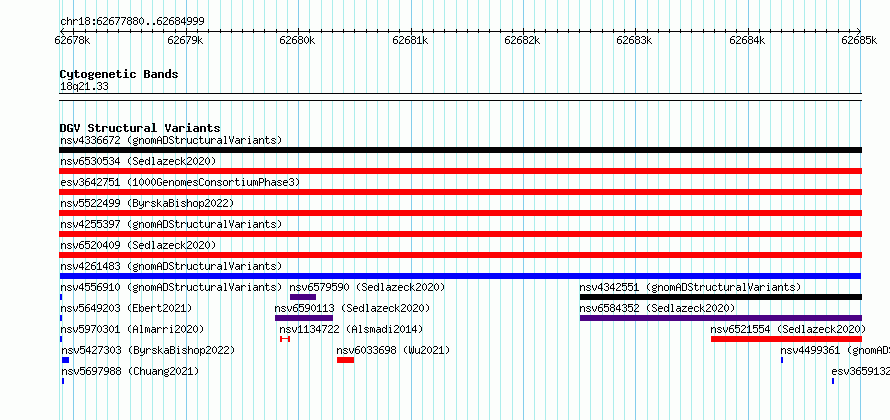Image resolution: width=890 pixels, height=420 pixels.
Task: Open variant nsv4556910 label
Action: click(171, 287)
